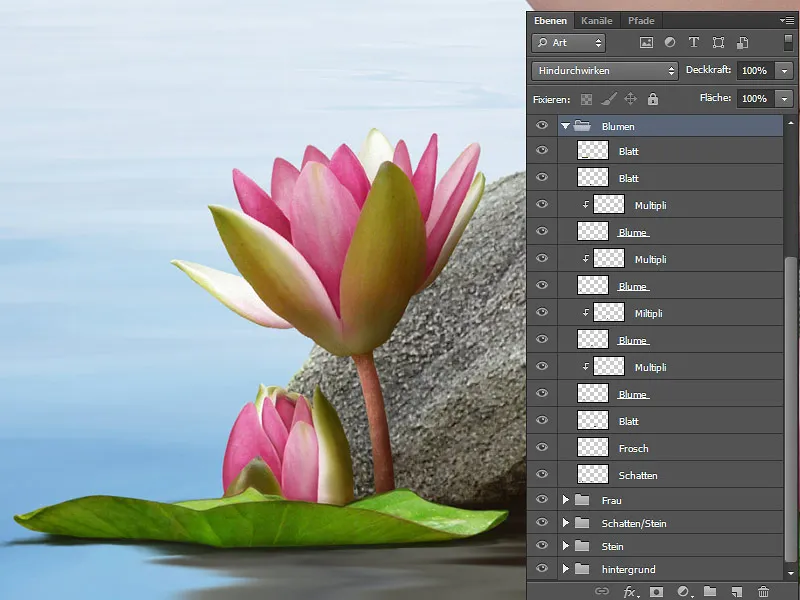Select the Miltipli layer name

click(648, 314)
